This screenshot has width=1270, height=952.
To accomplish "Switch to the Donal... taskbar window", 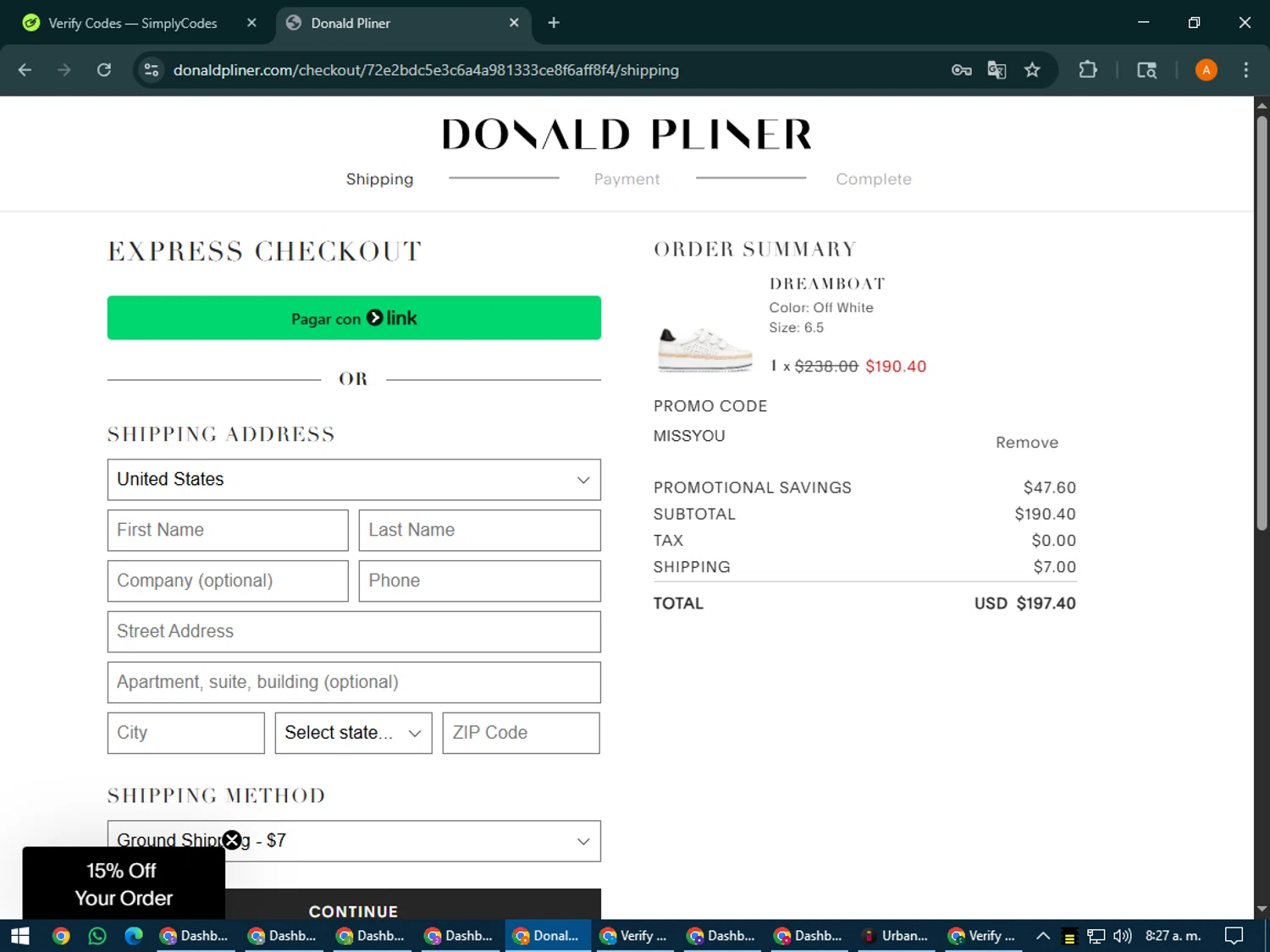I will point(549,936).
